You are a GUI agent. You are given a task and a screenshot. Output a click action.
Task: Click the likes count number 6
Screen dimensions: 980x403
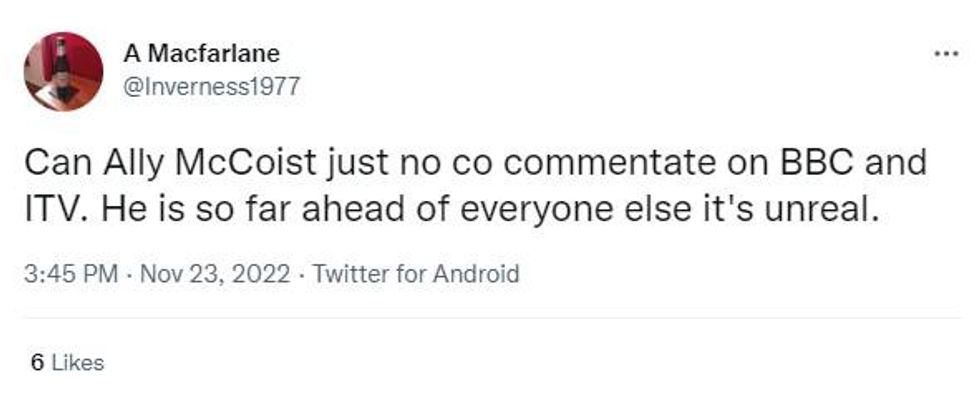pyautogui.click(x=37, y=363)
